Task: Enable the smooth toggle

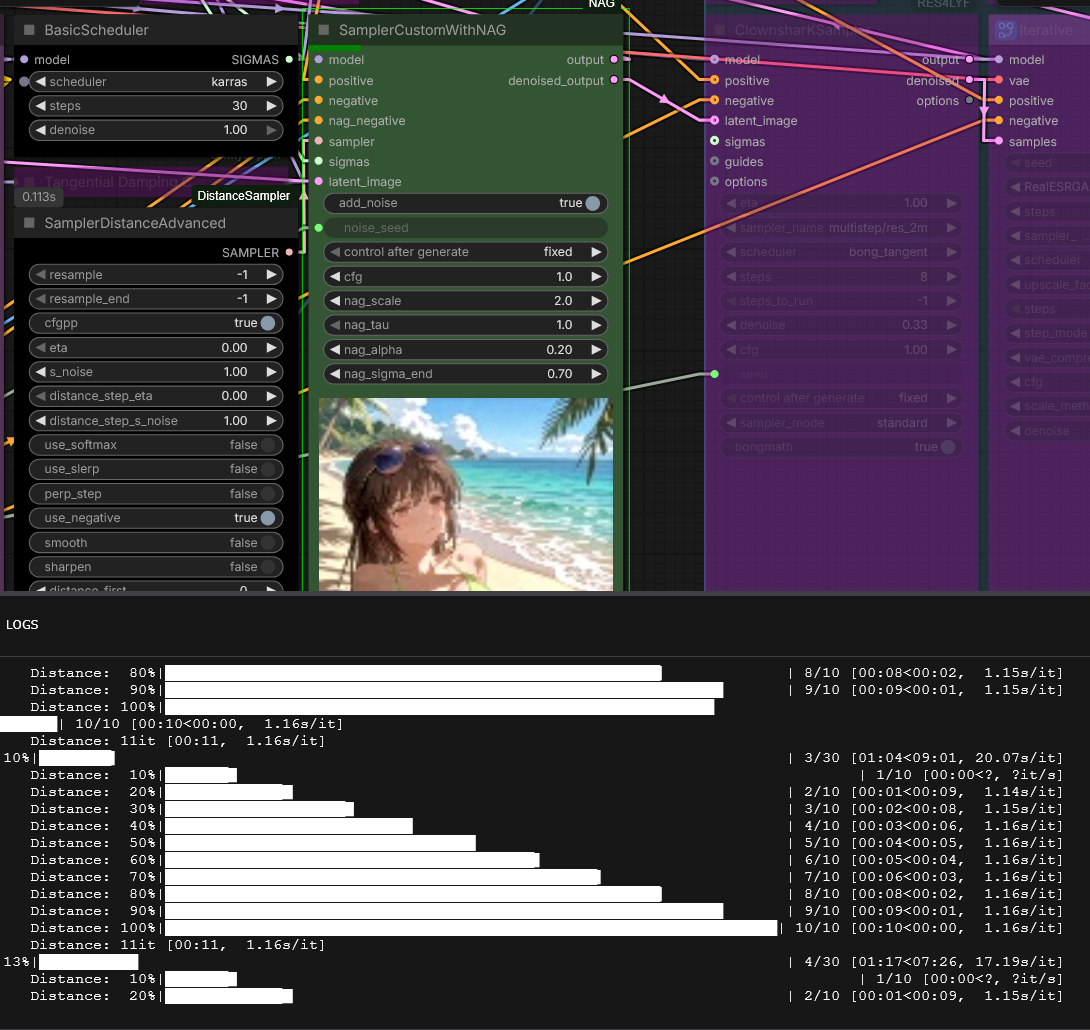Action: 268,543
